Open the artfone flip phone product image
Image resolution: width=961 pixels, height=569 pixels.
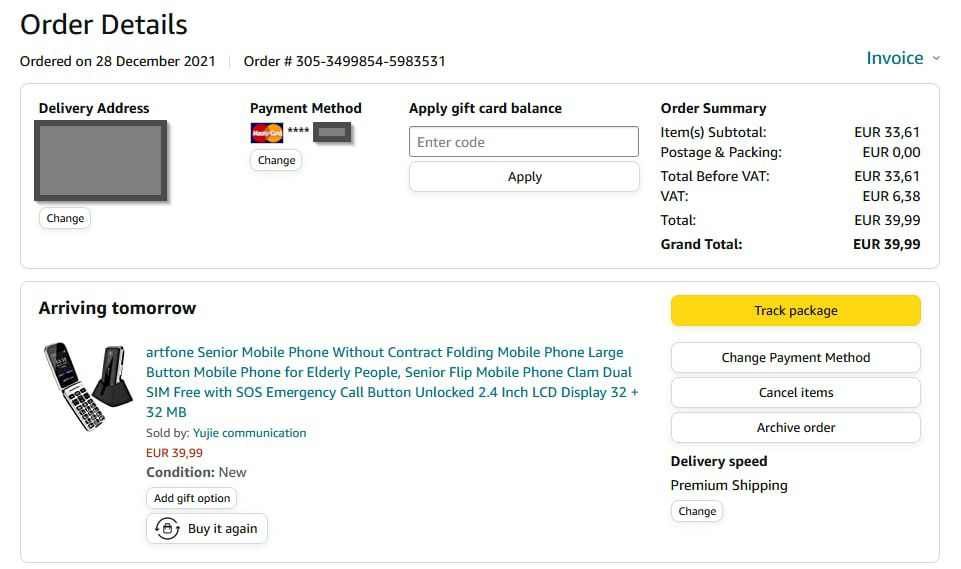click(x=88, y=385)
